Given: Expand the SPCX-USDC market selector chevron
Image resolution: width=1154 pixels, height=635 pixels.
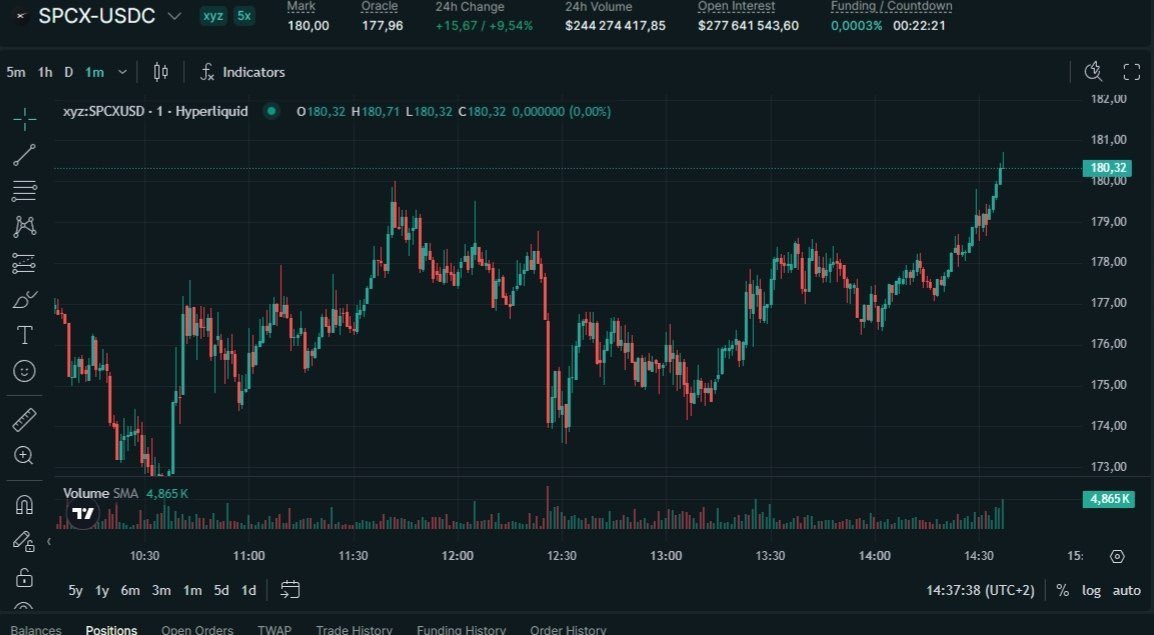Looking at the screenshot, I should click(x=174, y=15).
